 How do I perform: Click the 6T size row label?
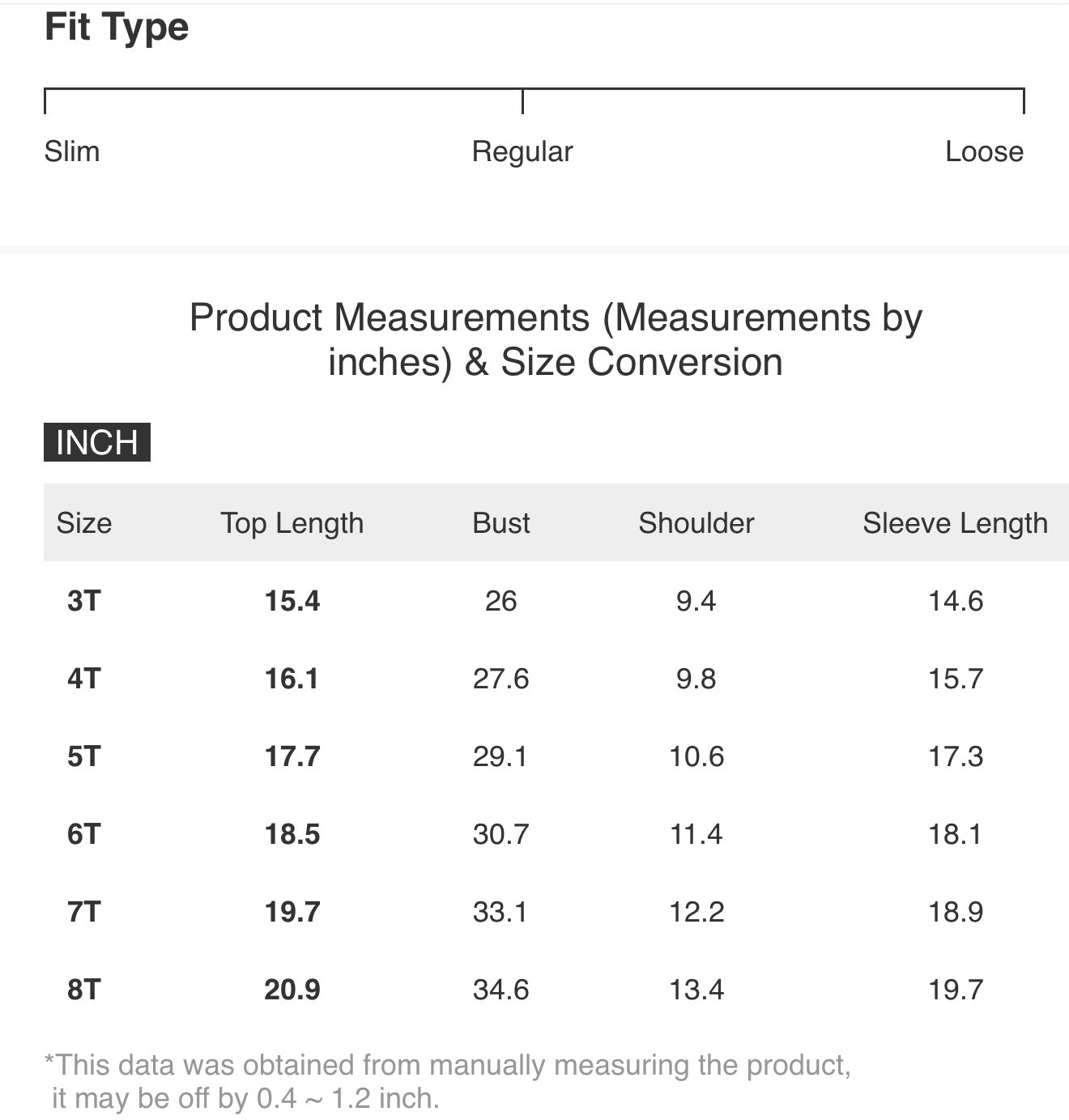[x=84, y=834]
